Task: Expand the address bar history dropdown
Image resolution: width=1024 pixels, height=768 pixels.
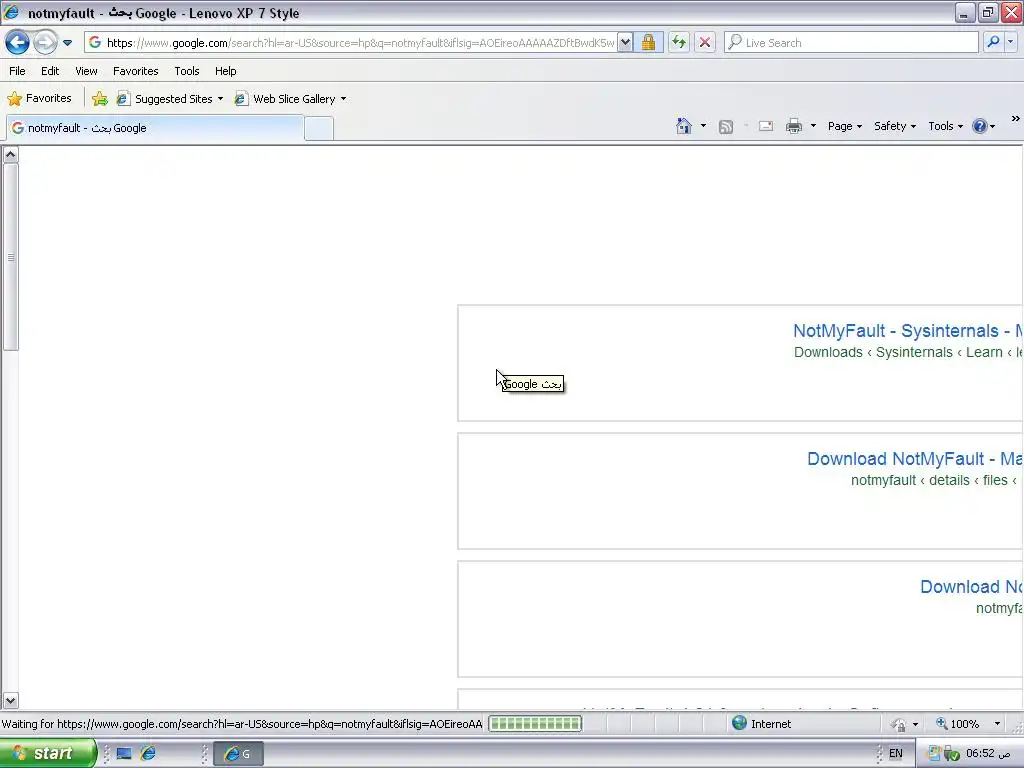Action: coord(625,43)
